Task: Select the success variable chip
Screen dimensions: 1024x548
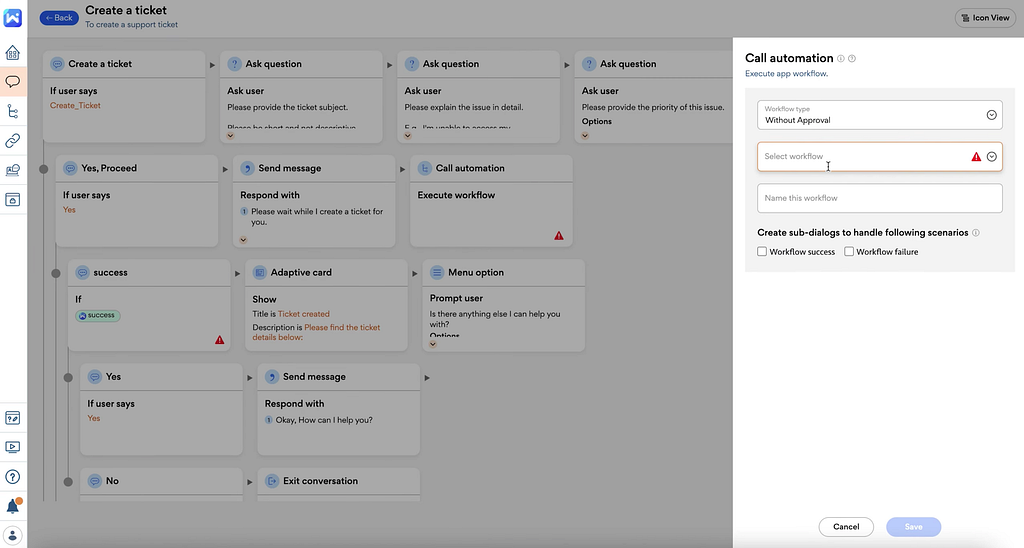Action: pyautogui.click(x=98, y=315)
